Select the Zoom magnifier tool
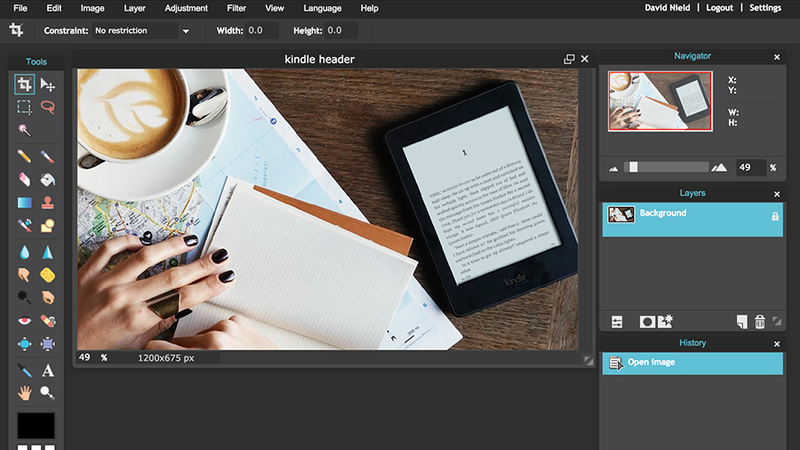Image resolution: width=800 pixels, height=450 pixels. pos(47,392)
